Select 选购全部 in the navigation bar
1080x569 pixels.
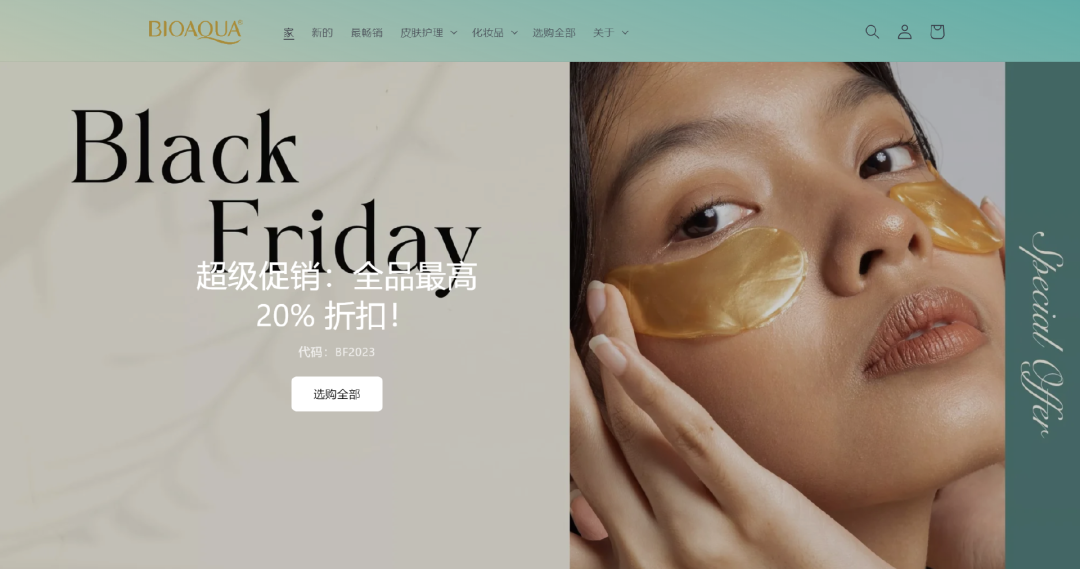pos(554,33)
